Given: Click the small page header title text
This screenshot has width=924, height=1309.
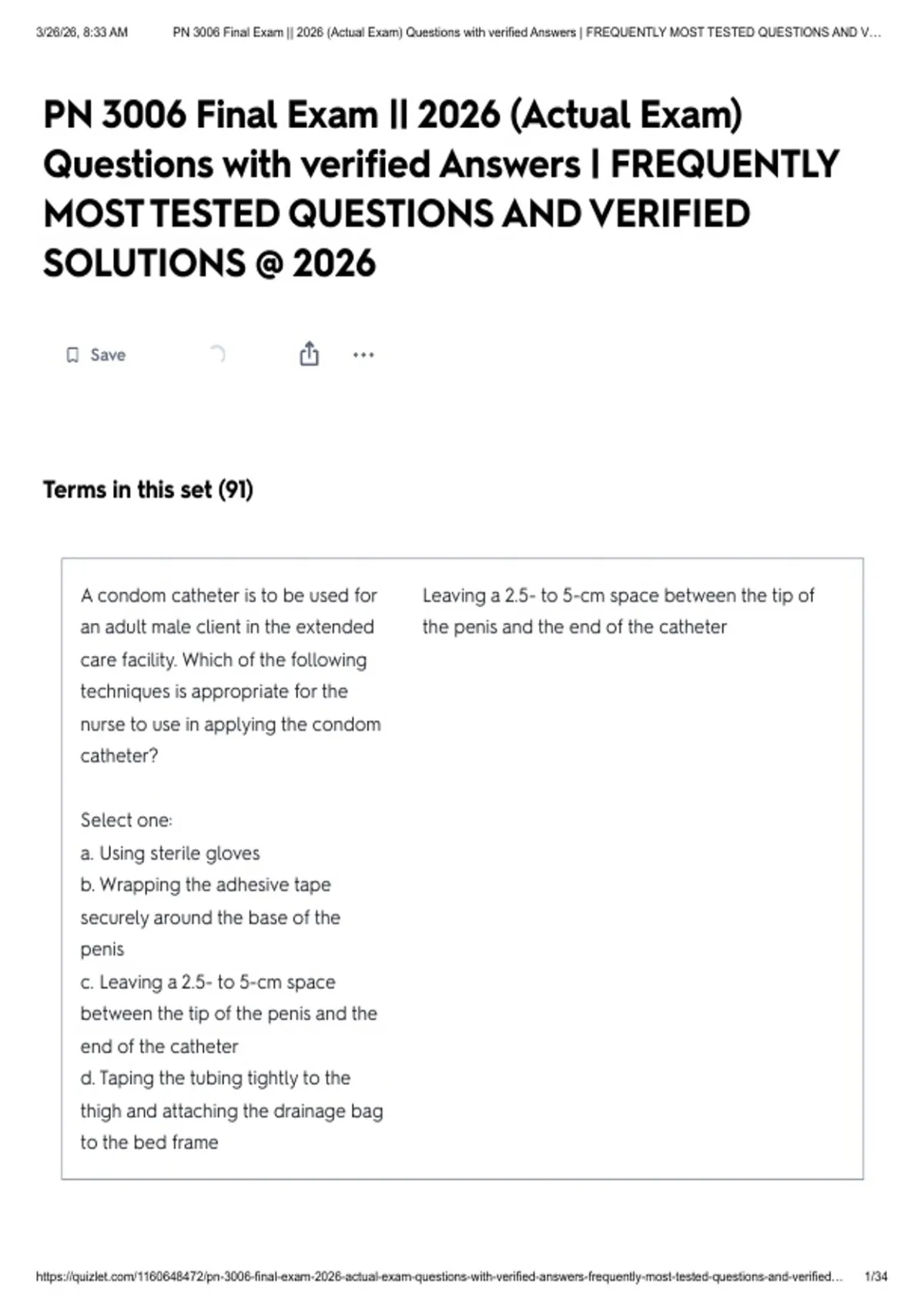Looking at the screenshot, I should 527,32.
